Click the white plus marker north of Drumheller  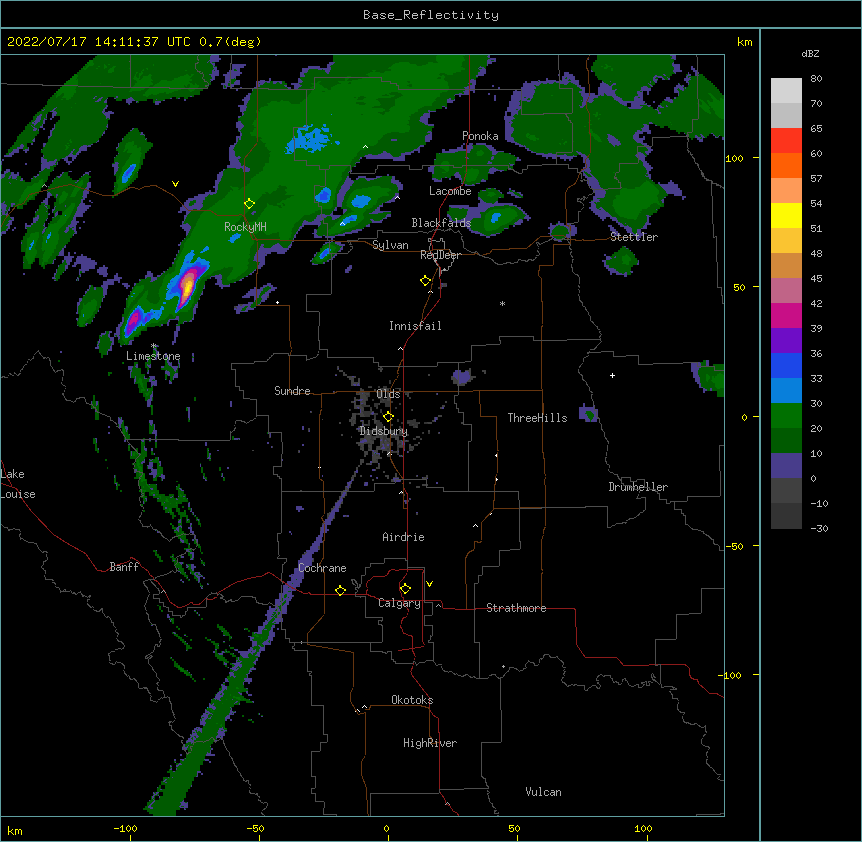tap(612, 375)
